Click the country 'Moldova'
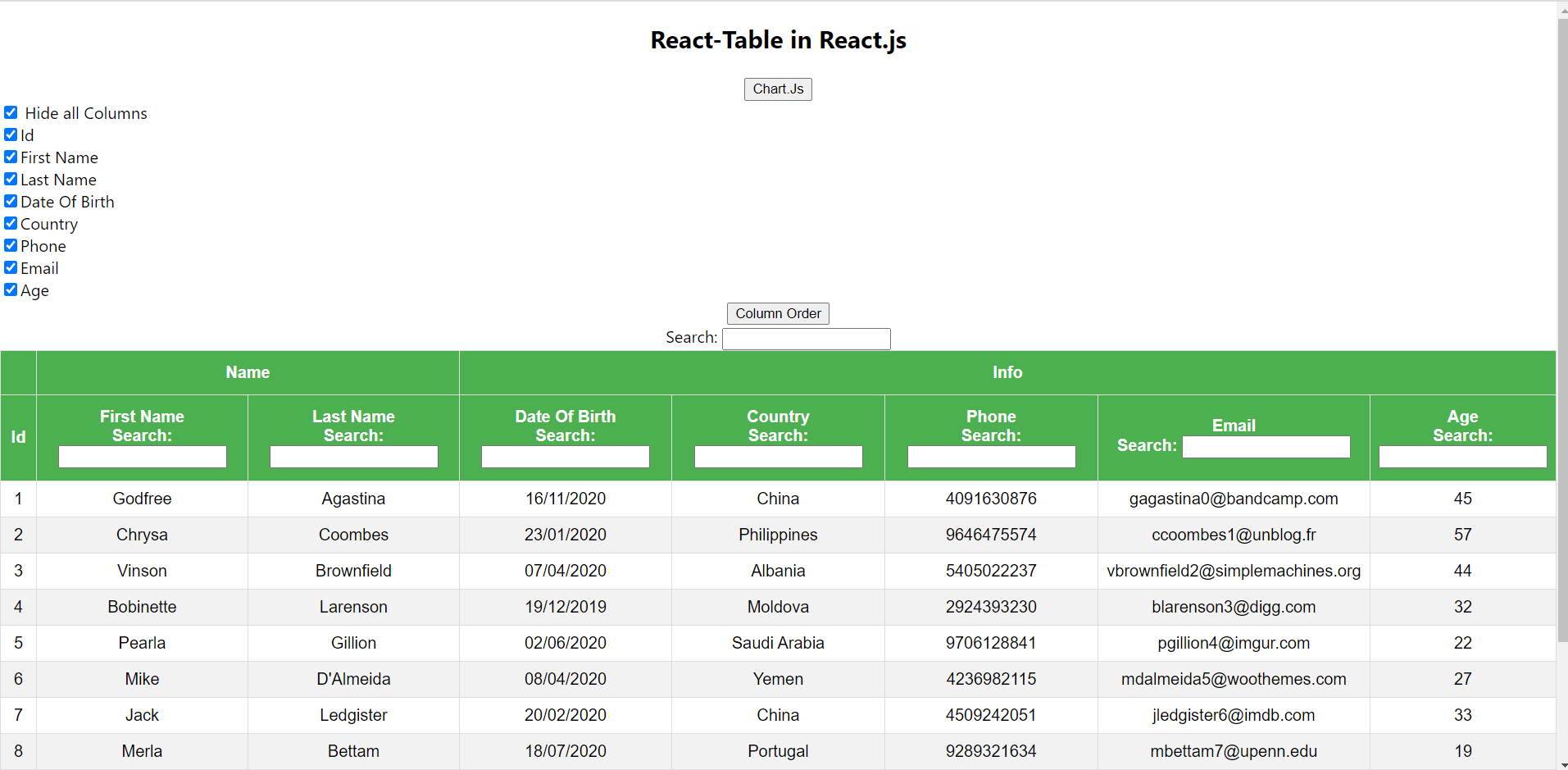 click(x=778, y=607)
